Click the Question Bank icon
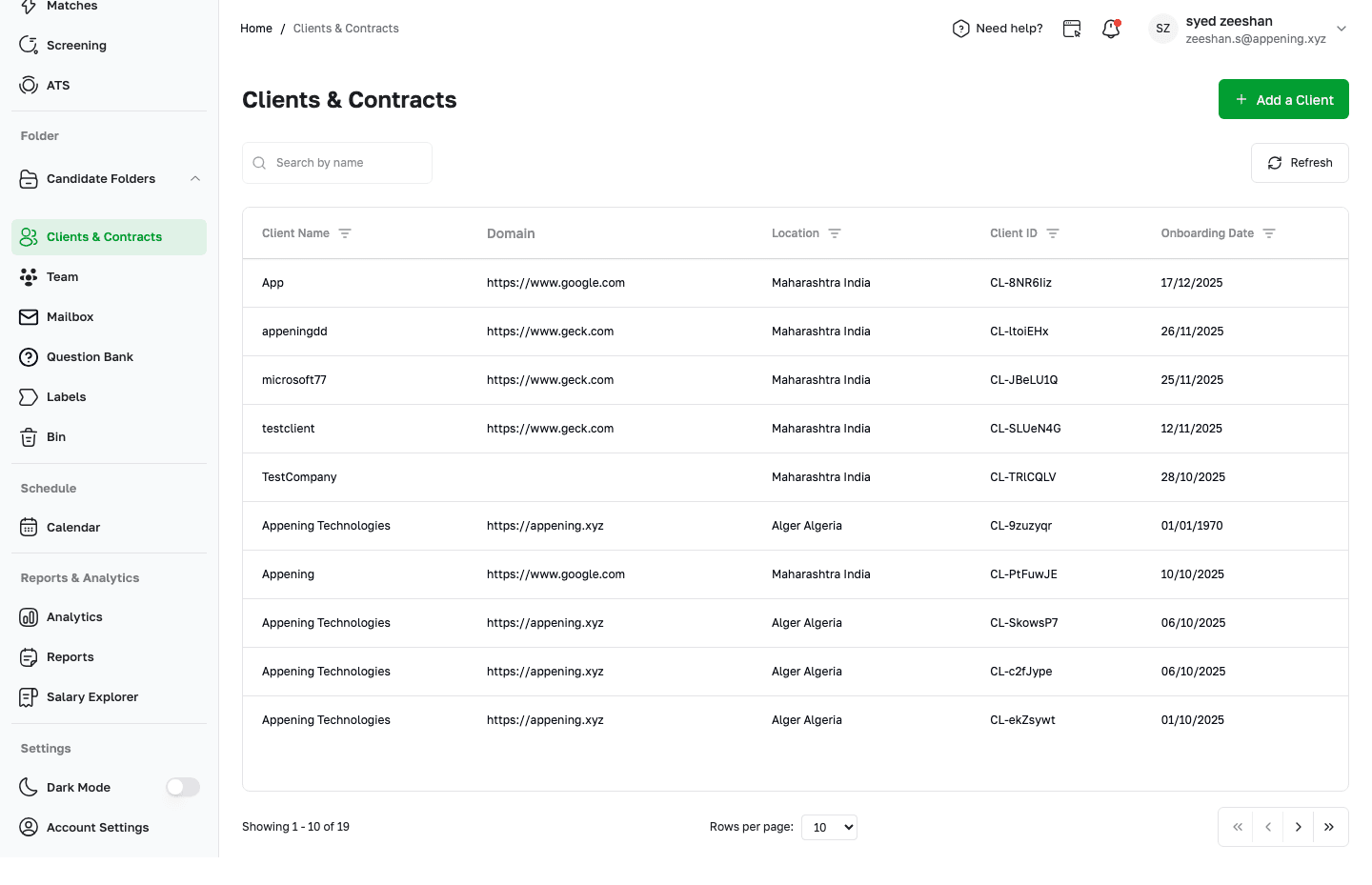Viewport: 1372px width, 885px height. [29, 356]
